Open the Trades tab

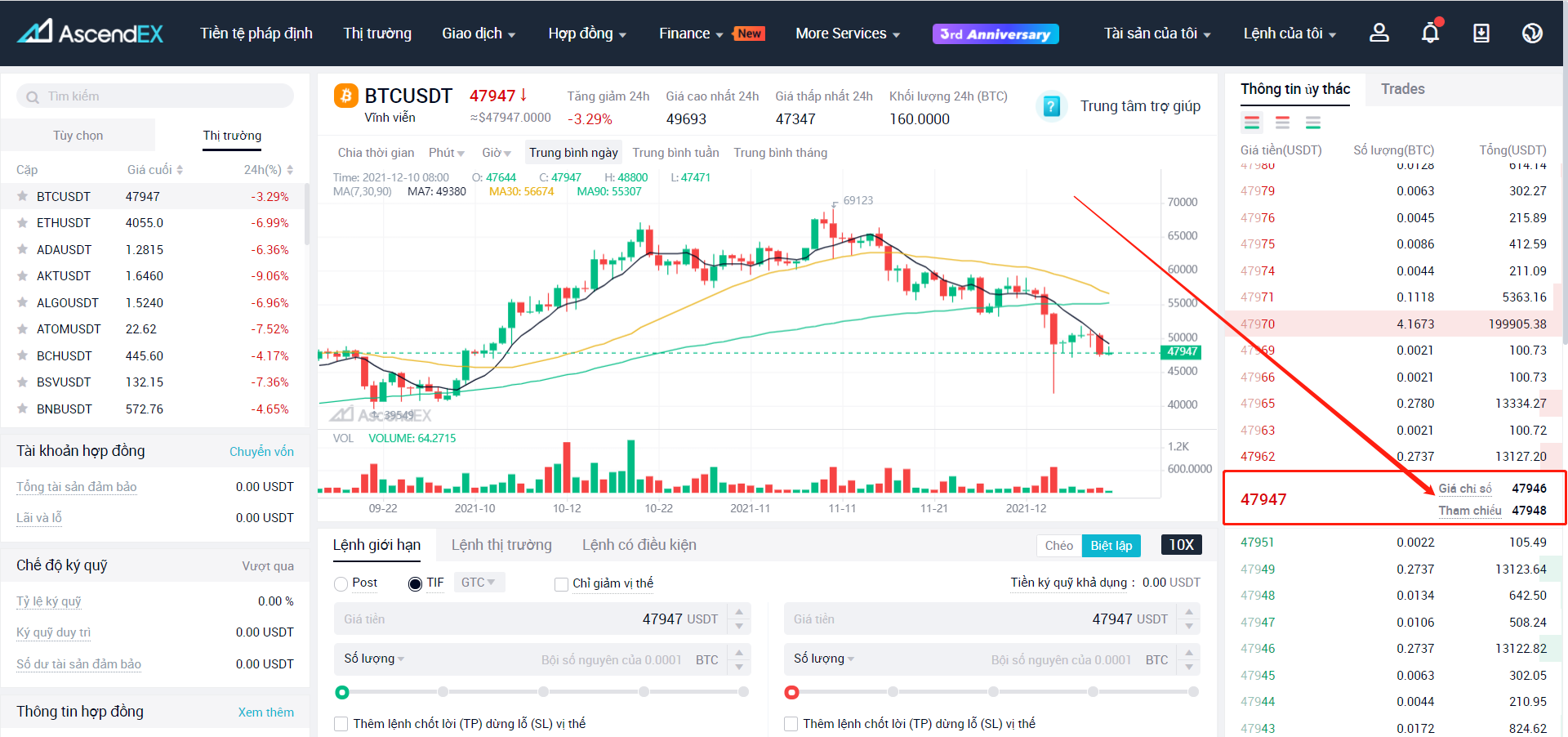click(x=1402, y=89)
